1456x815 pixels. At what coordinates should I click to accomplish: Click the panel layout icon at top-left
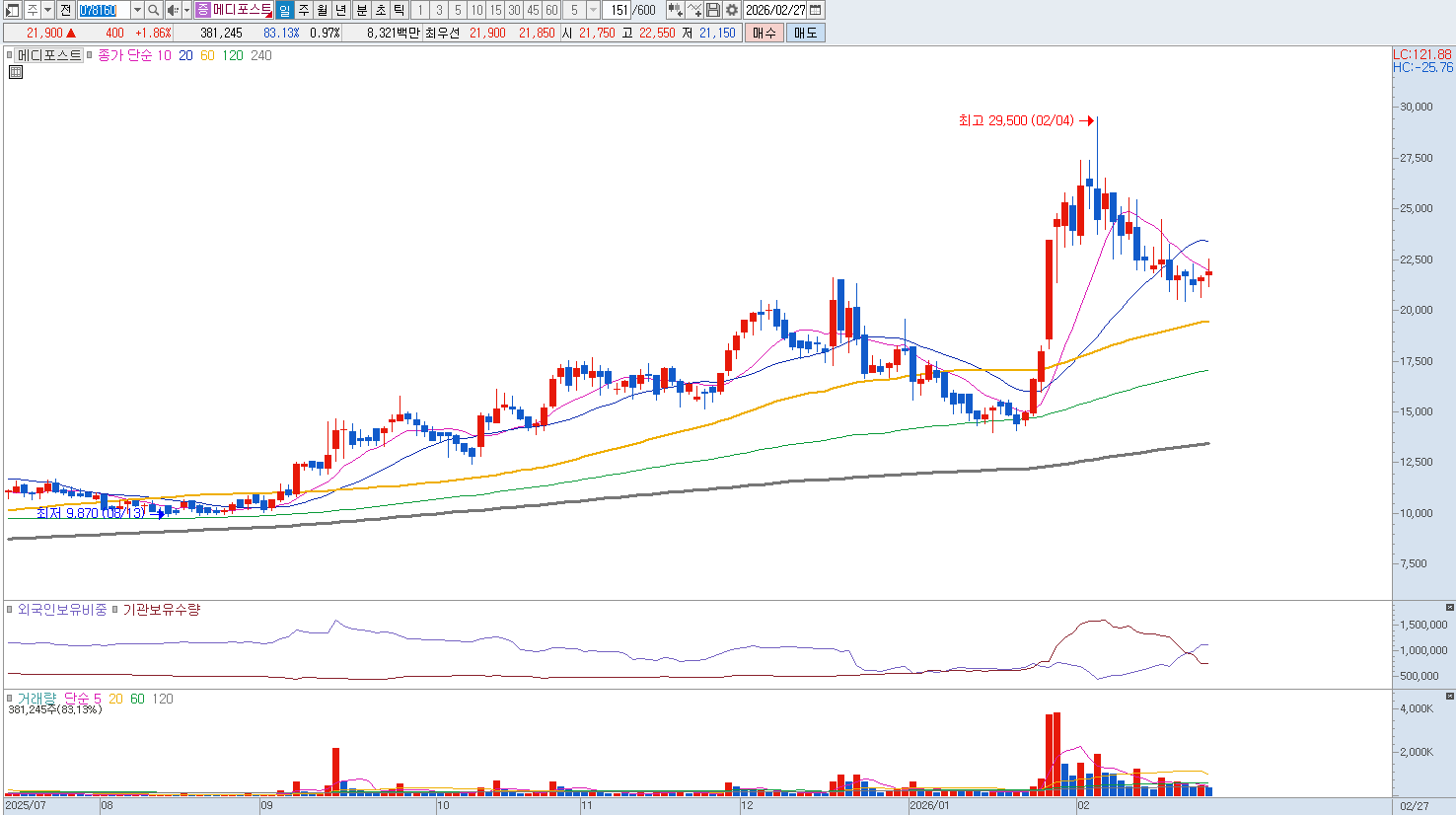[x=13, y=10]
